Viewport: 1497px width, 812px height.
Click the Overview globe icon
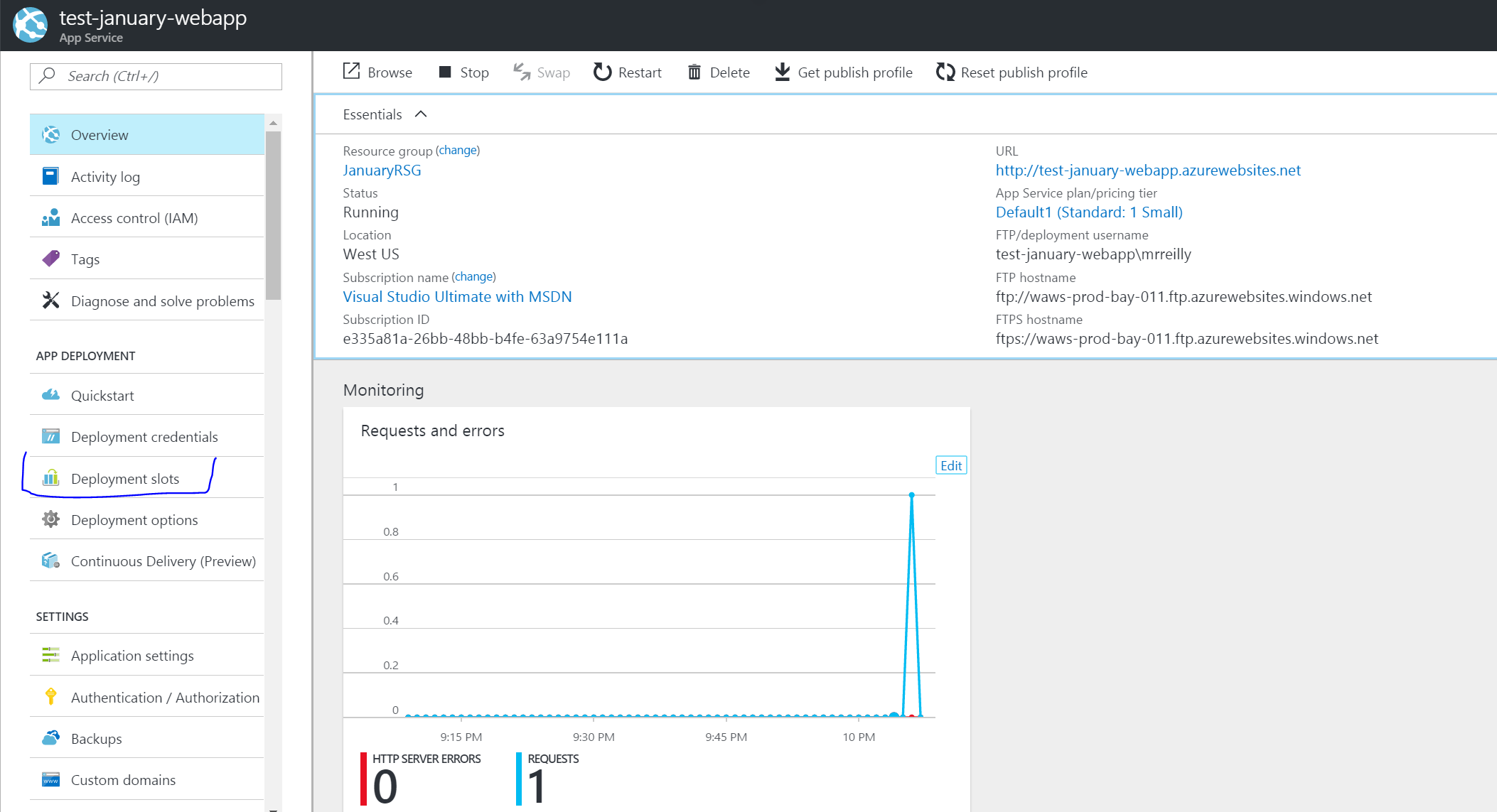(50, 134)
